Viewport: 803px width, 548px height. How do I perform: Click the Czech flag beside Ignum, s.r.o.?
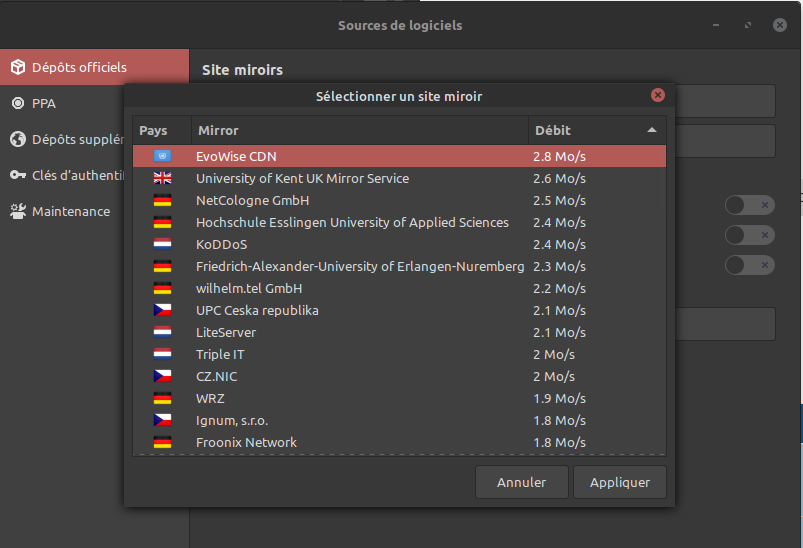[x=162, y=420]
